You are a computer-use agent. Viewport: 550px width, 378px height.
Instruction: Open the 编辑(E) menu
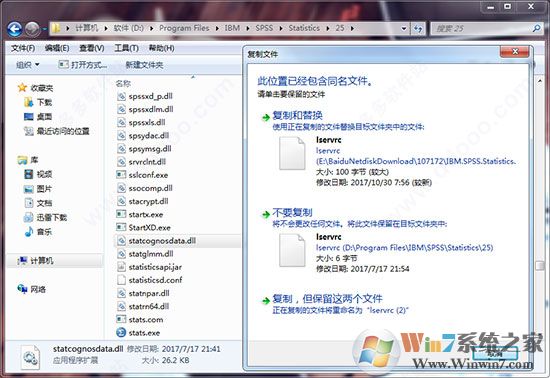click(x=56, y=48)
